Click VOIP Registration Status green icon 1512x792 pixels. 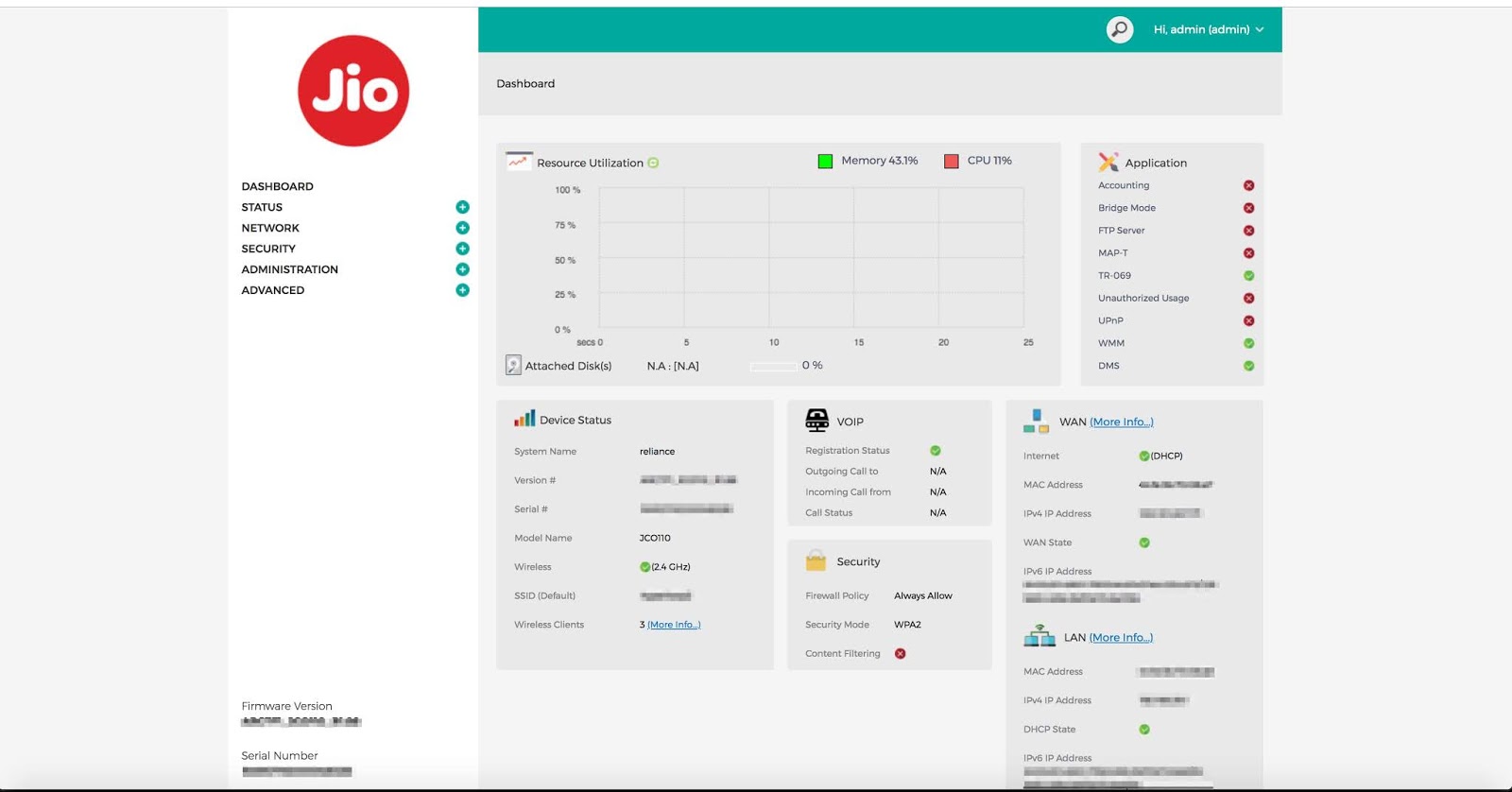coord(936,451)
